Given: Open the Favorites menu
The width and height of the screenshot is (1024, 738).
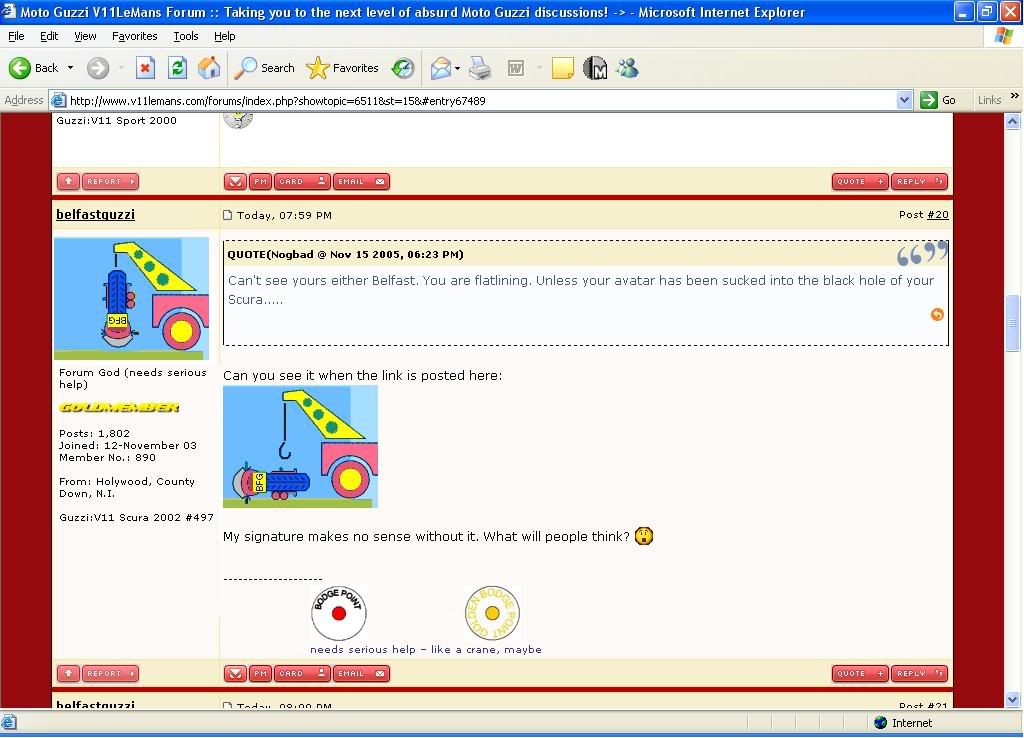Looking at the screenshot, I should (135, 36).
